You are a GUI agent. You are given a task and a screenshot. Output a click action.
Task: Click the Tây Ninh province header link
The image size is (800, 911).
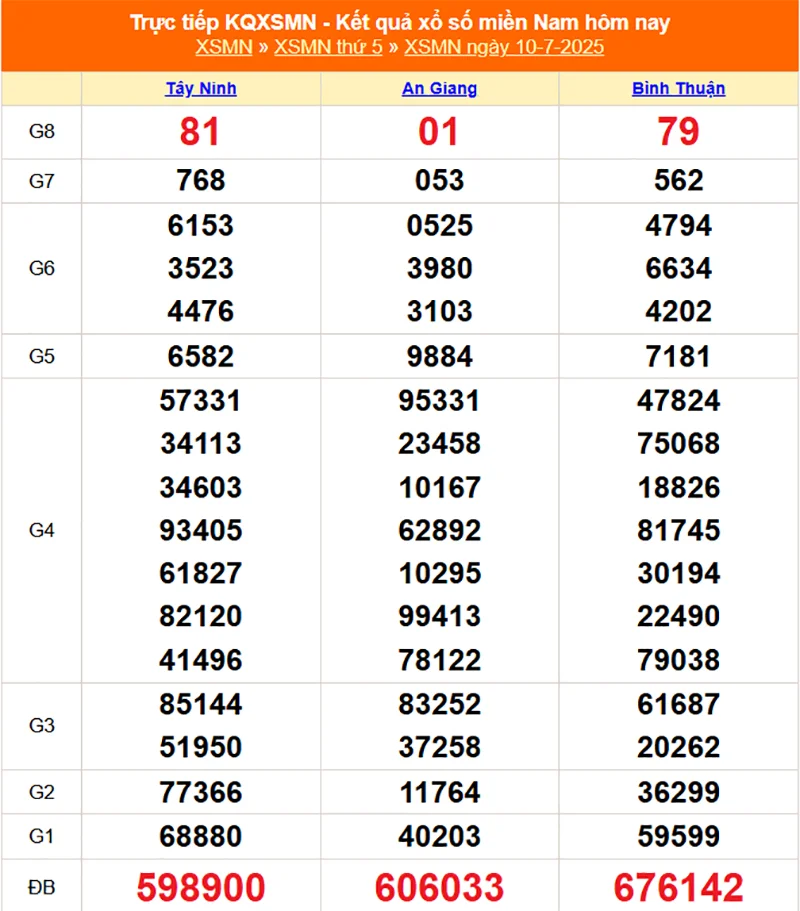(201, 88)
